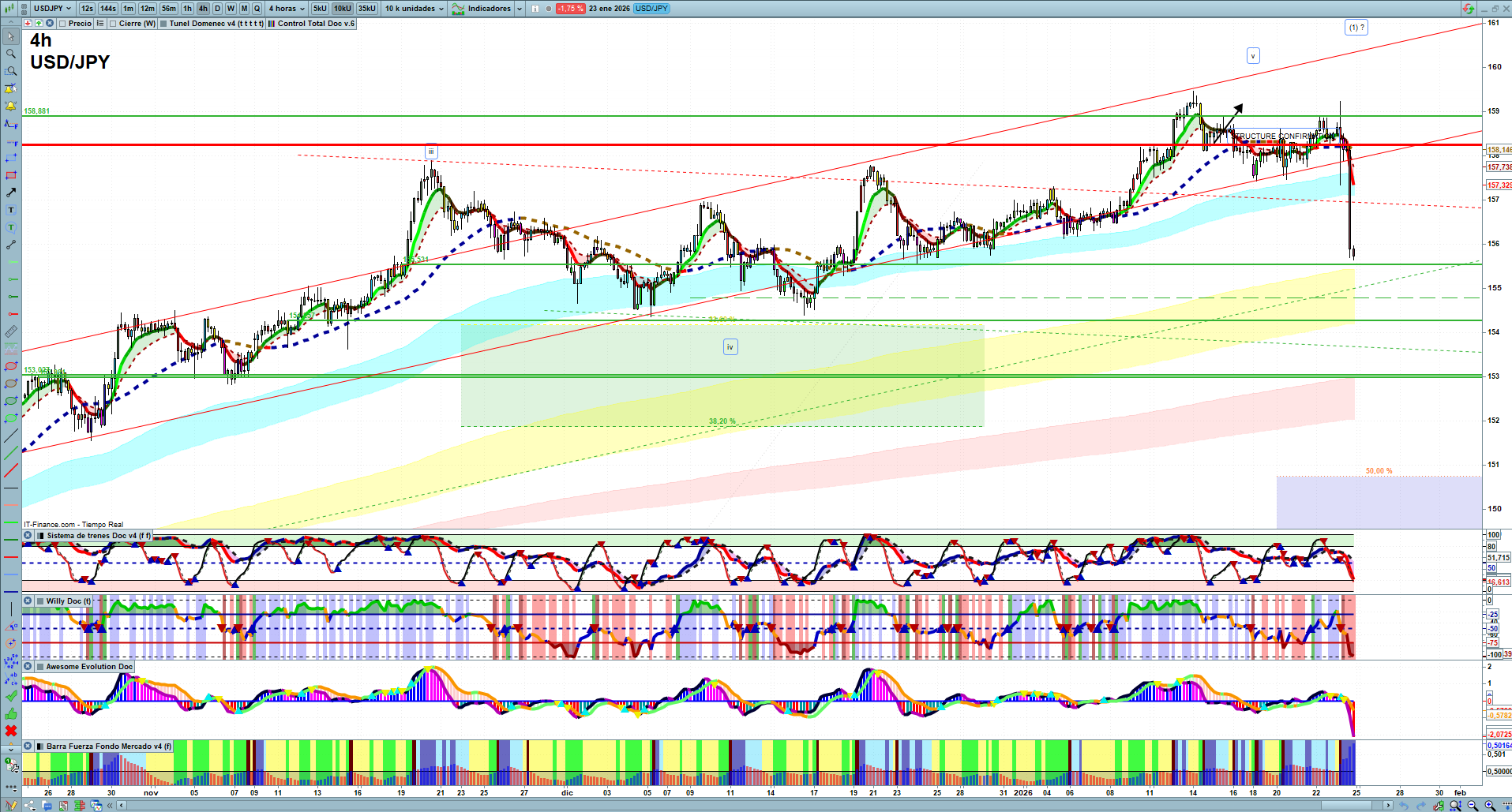Screen dimensions: 1512x812
Task: Switch to the 1h timeframe
Action: [x=187, y=9]
